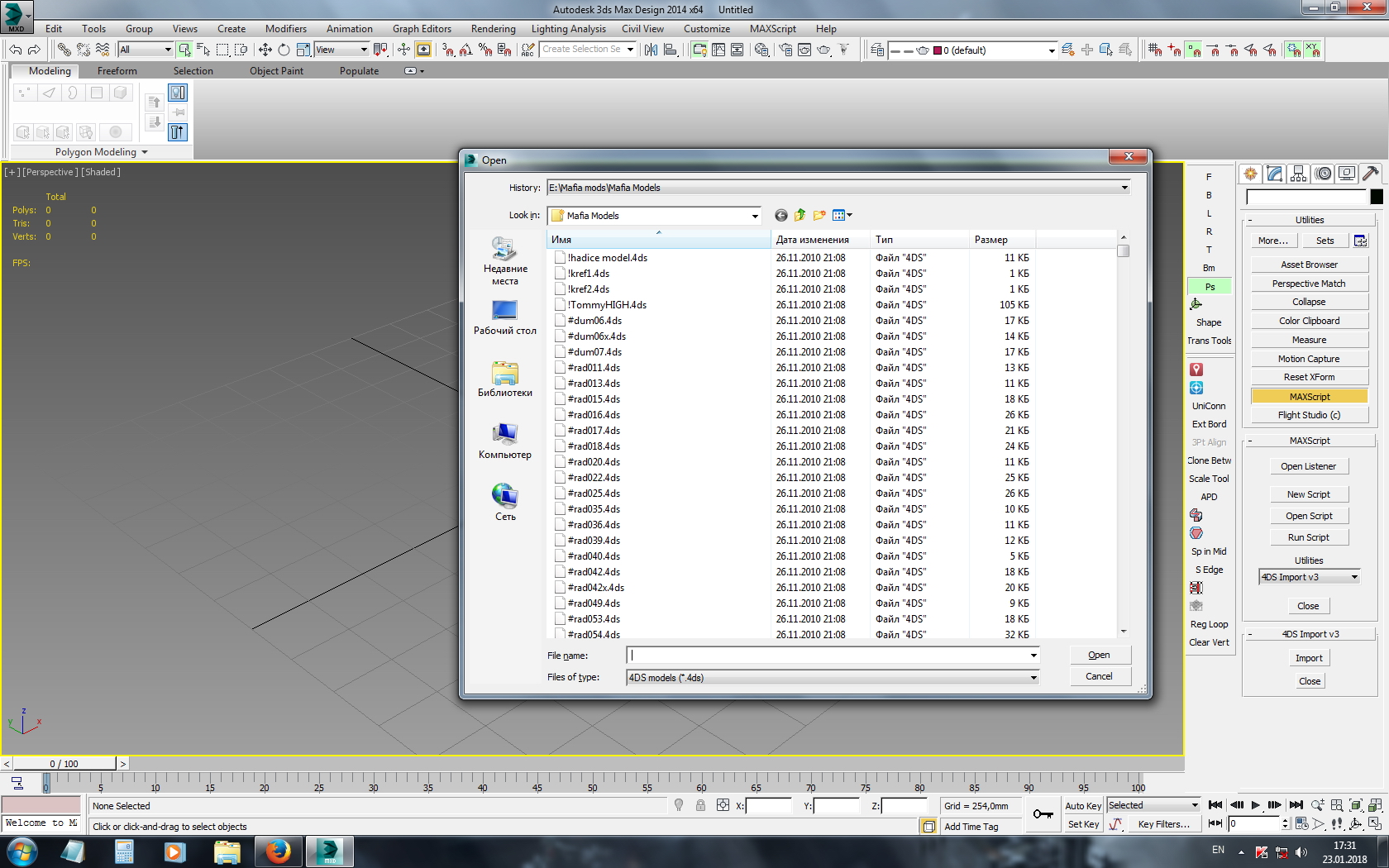
Task: Click the Edit Named Selection Sets icon
Action: point(527,50)
